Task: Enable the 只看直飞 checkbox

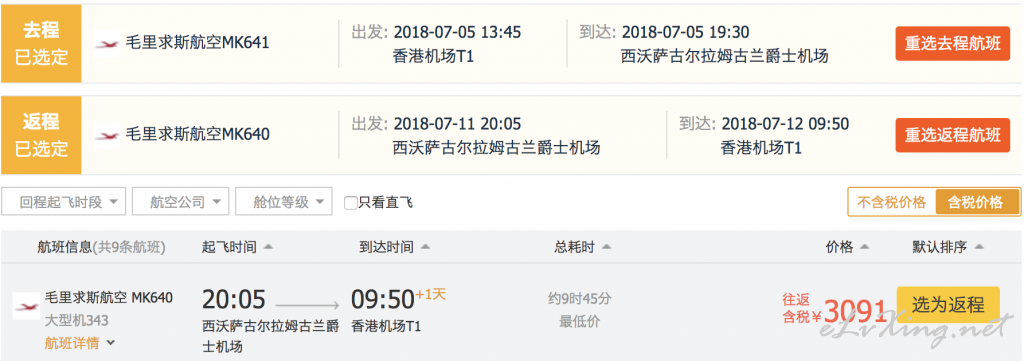Action: click(351, 202)
